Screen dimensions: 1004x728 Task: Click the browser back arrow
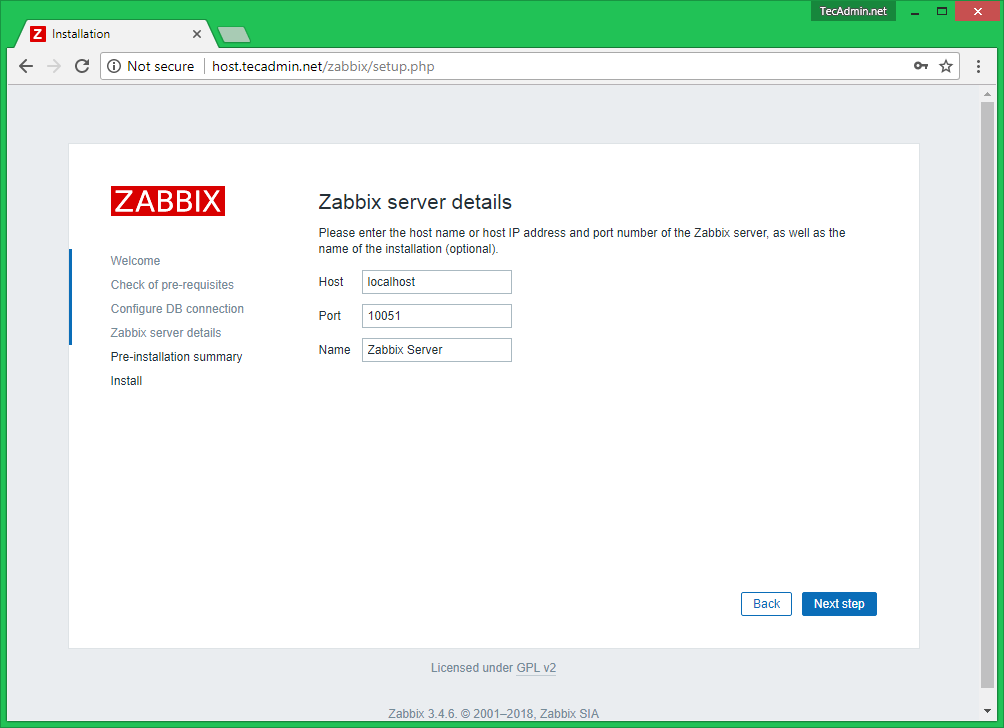point(26,66)
